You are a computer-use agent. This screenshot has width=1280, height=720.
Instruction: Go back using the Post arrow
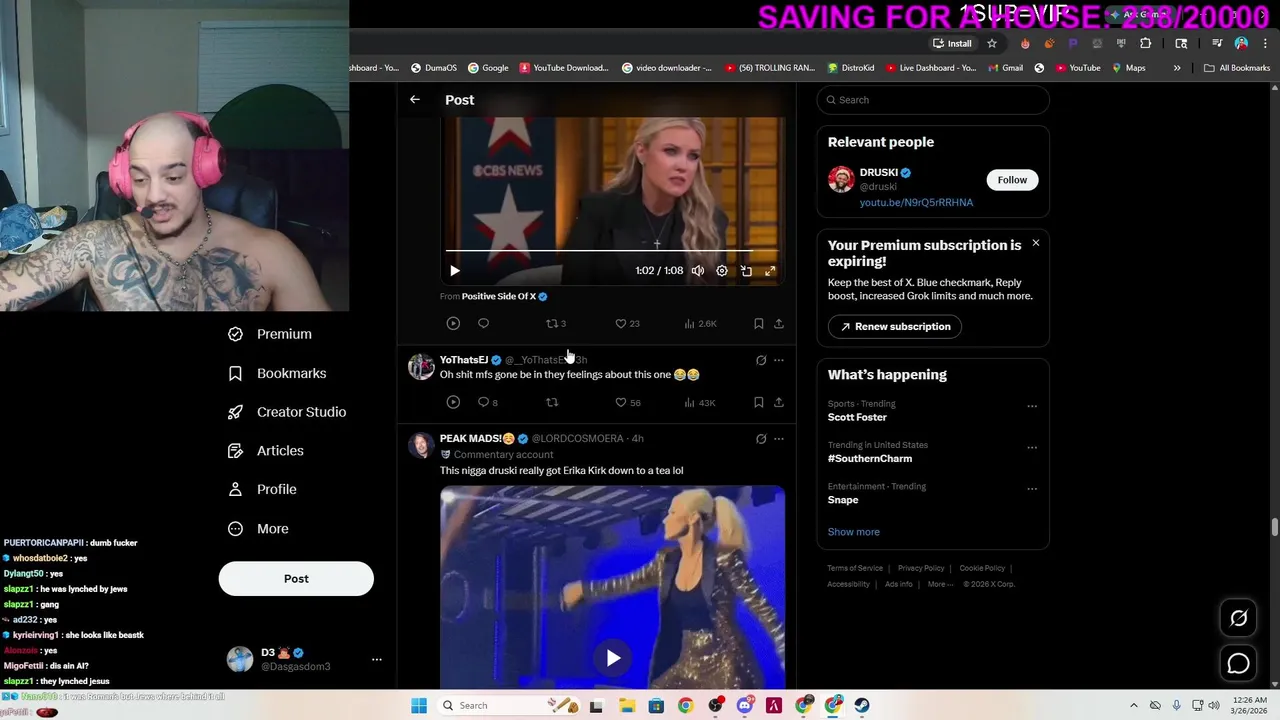tap(415, 100)
